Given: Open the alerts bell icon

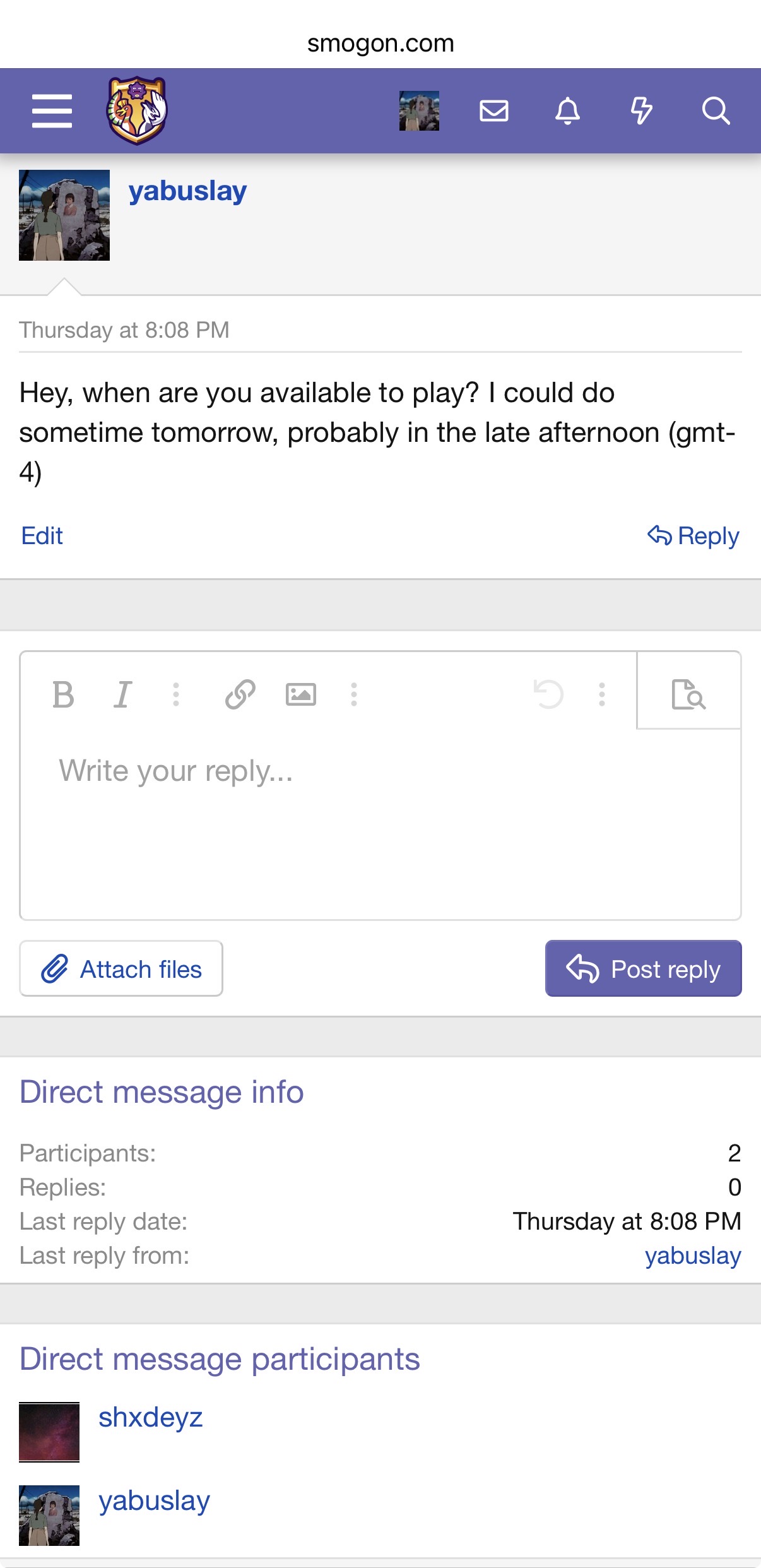Looking at the screenshot, I should (567, 111).
